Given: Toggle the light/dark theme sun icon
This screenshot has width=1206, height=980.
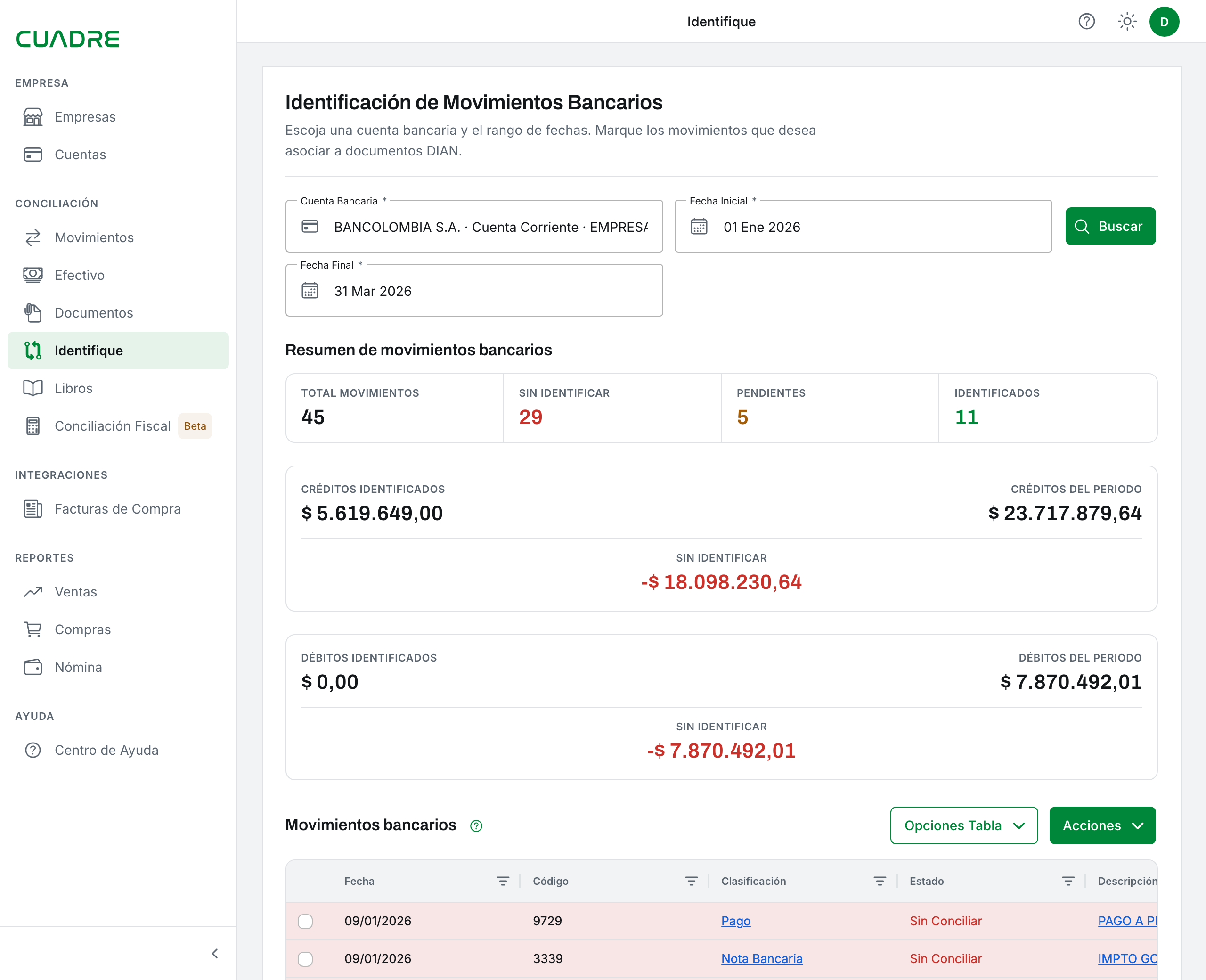Looking at the screenshot, I should pos(1127,22).
